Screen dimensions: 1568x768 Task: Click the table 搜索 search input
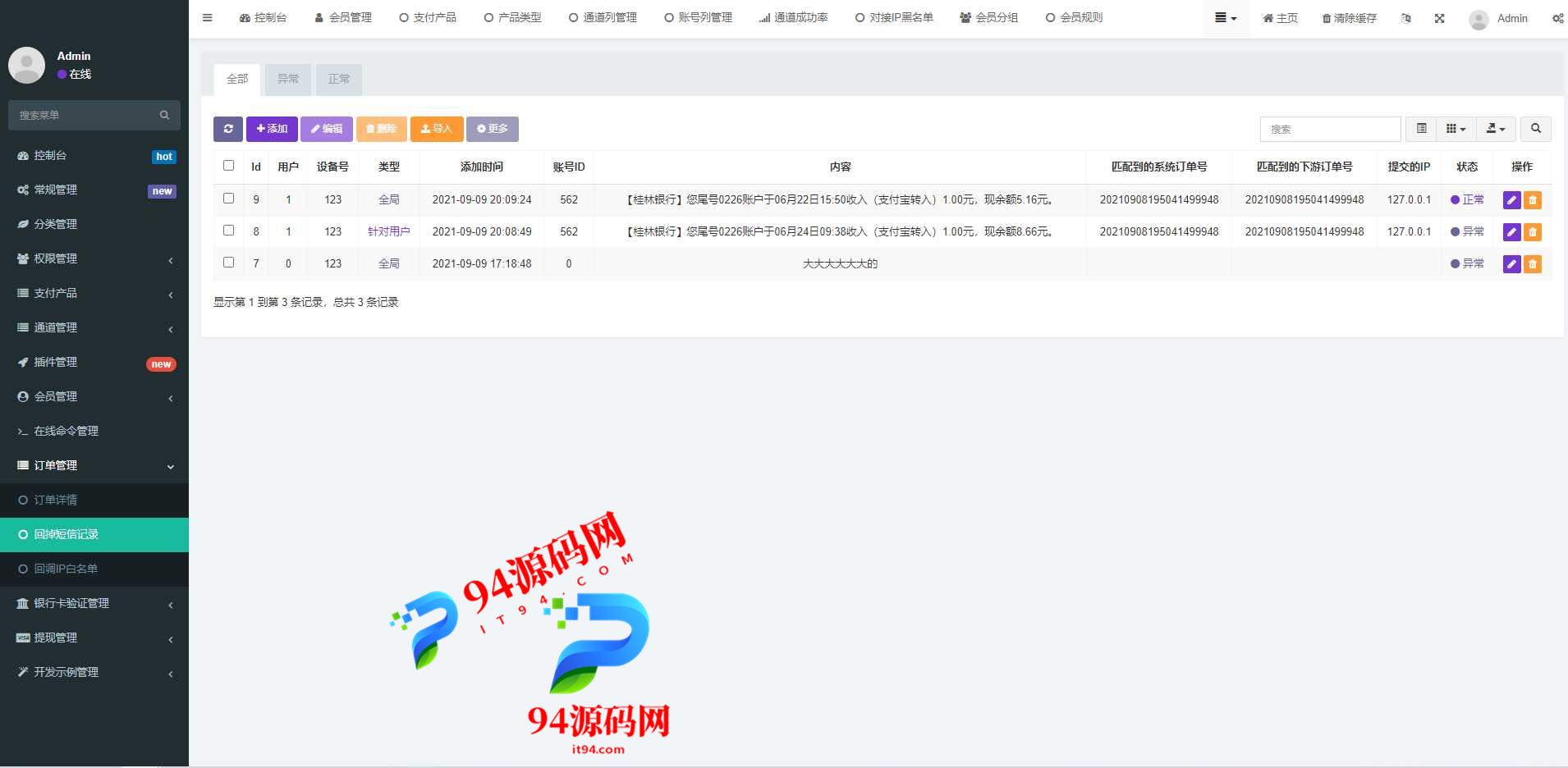[1330, 129]
